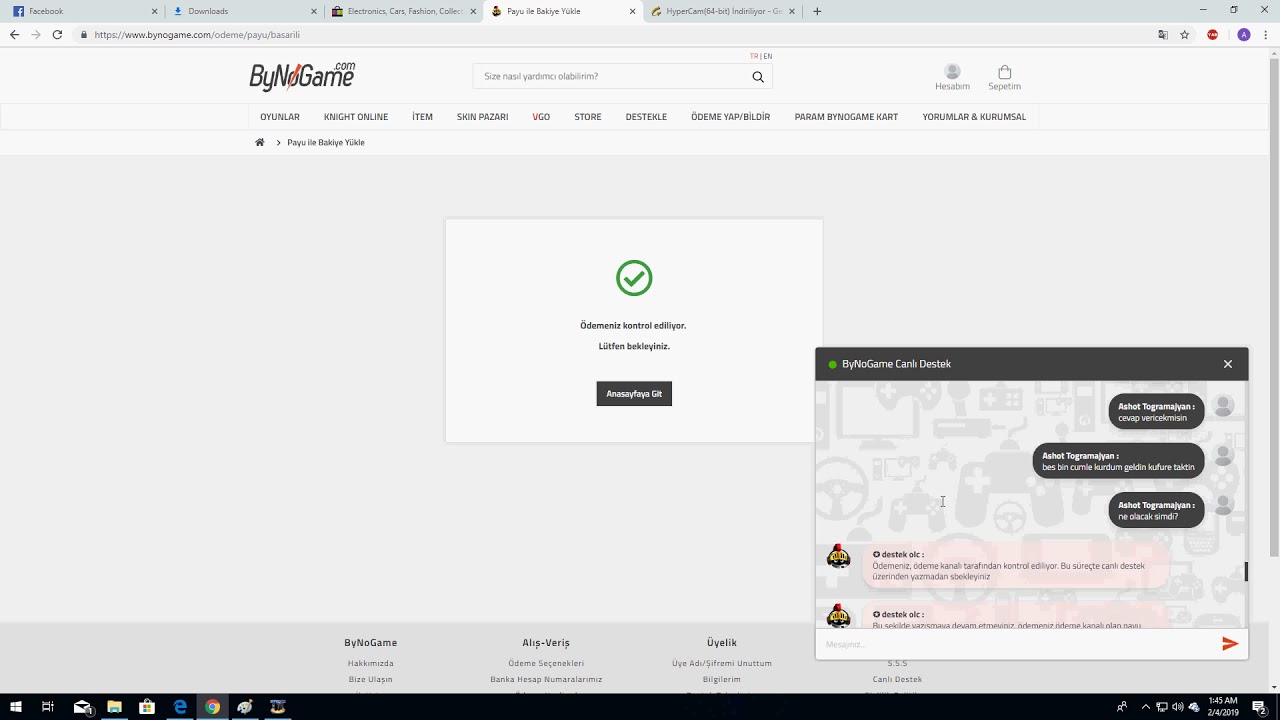This screenshot has height=720, width=1280.
Task: Open the Bize Ulaşın footer link
Action: point(371,679)
